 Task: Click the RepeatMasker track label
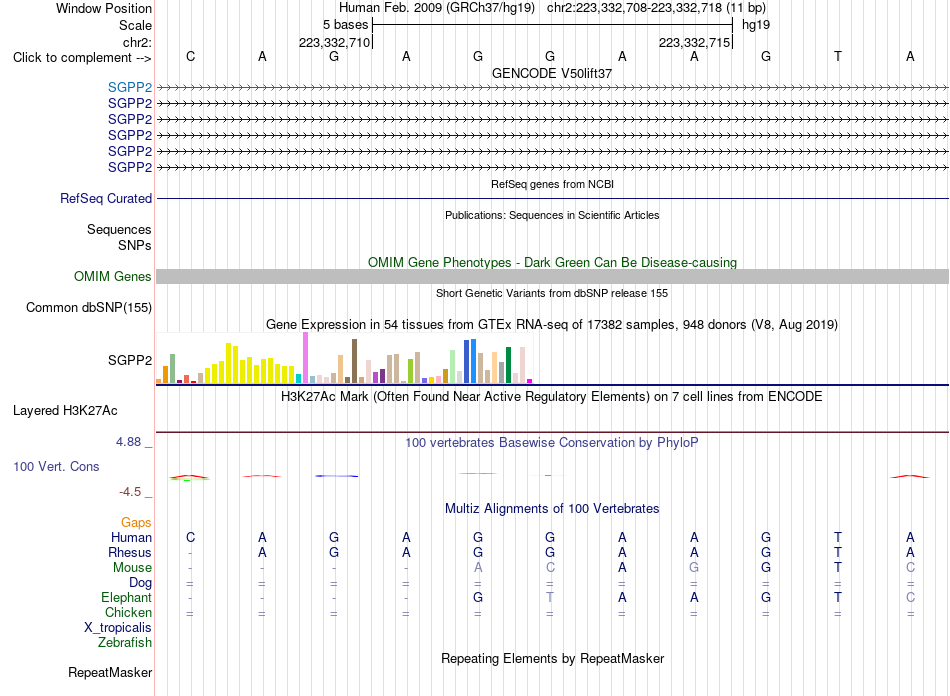[x=110, y=672]
